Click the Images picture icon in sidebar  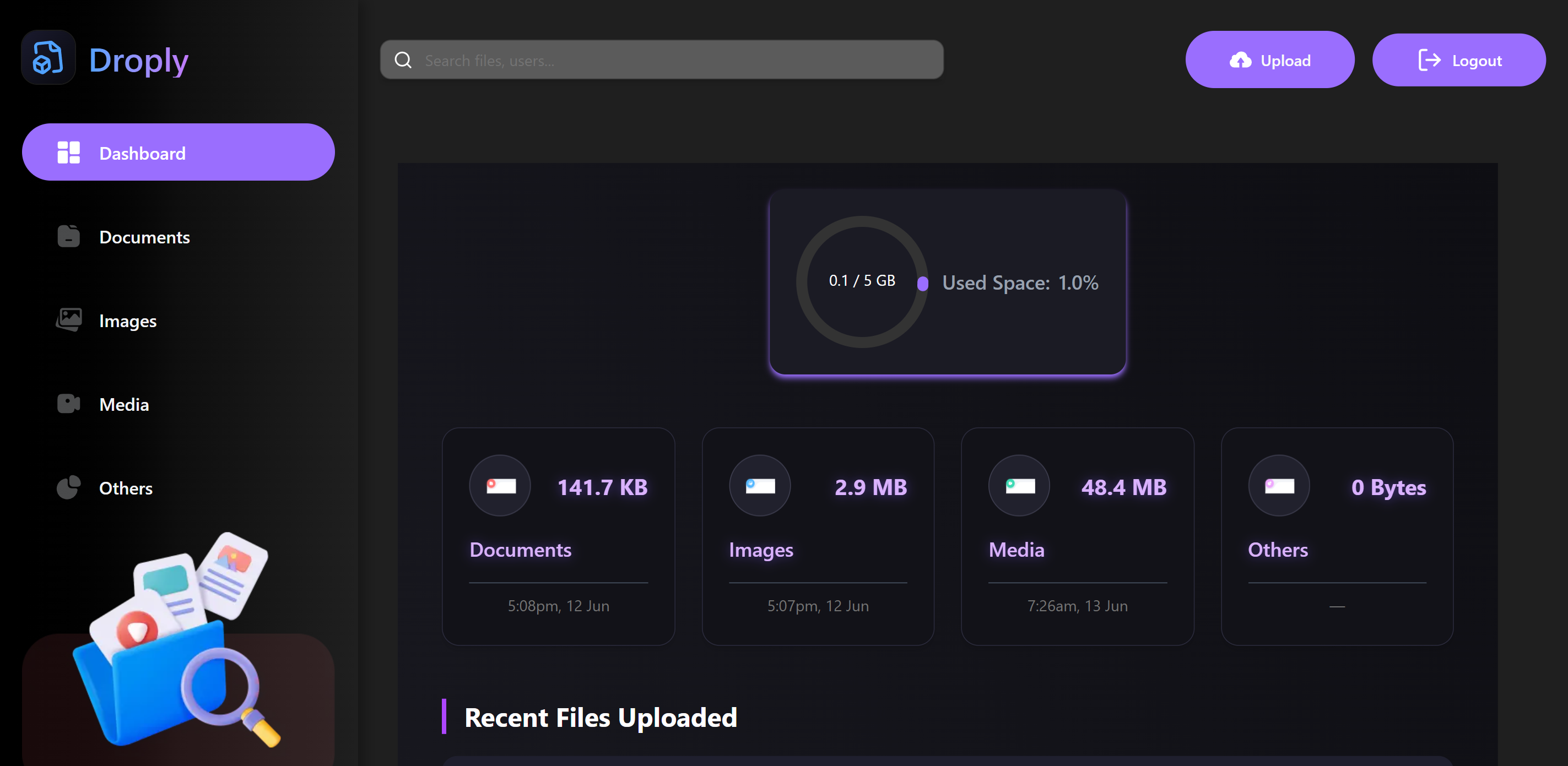tap(69, 319)
